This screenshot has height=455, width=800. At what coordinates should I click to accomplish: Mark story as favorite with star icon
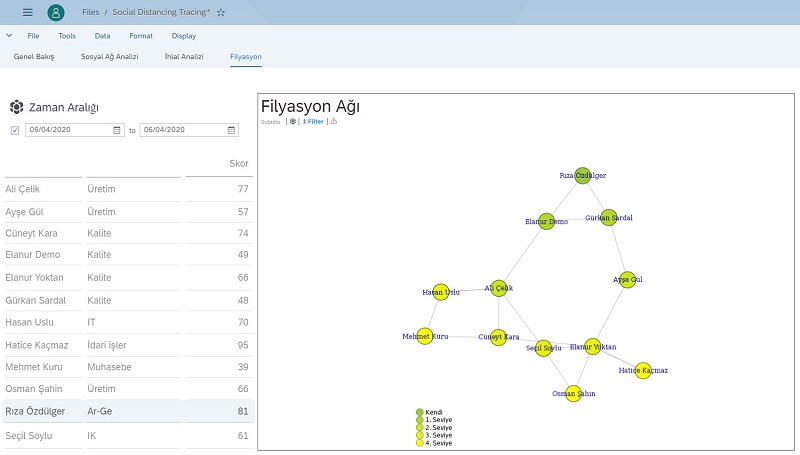[221, 12]
